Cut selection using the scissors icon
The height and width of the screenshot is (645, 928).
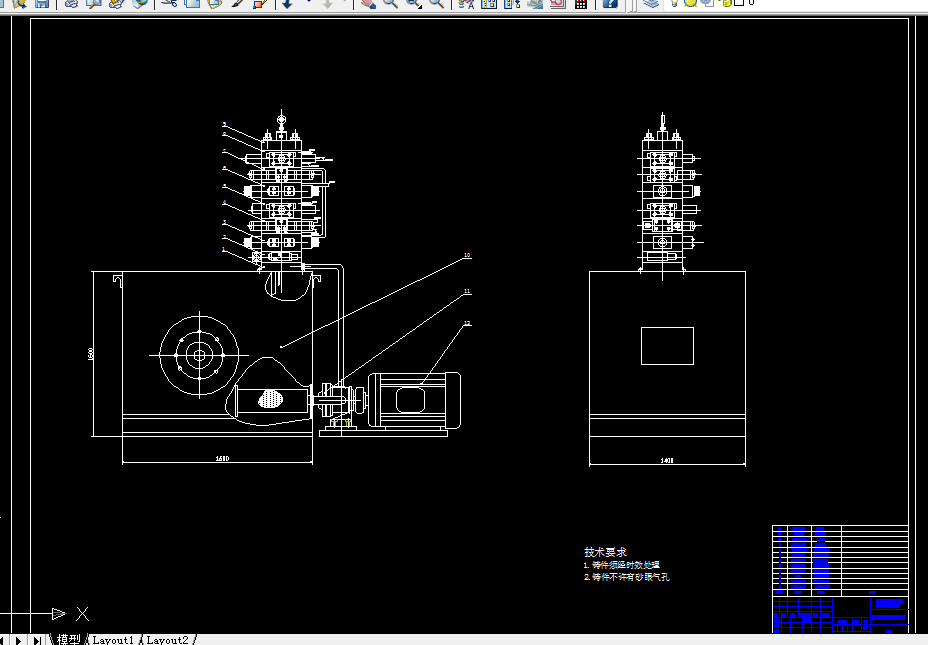(x=169, y=3)
